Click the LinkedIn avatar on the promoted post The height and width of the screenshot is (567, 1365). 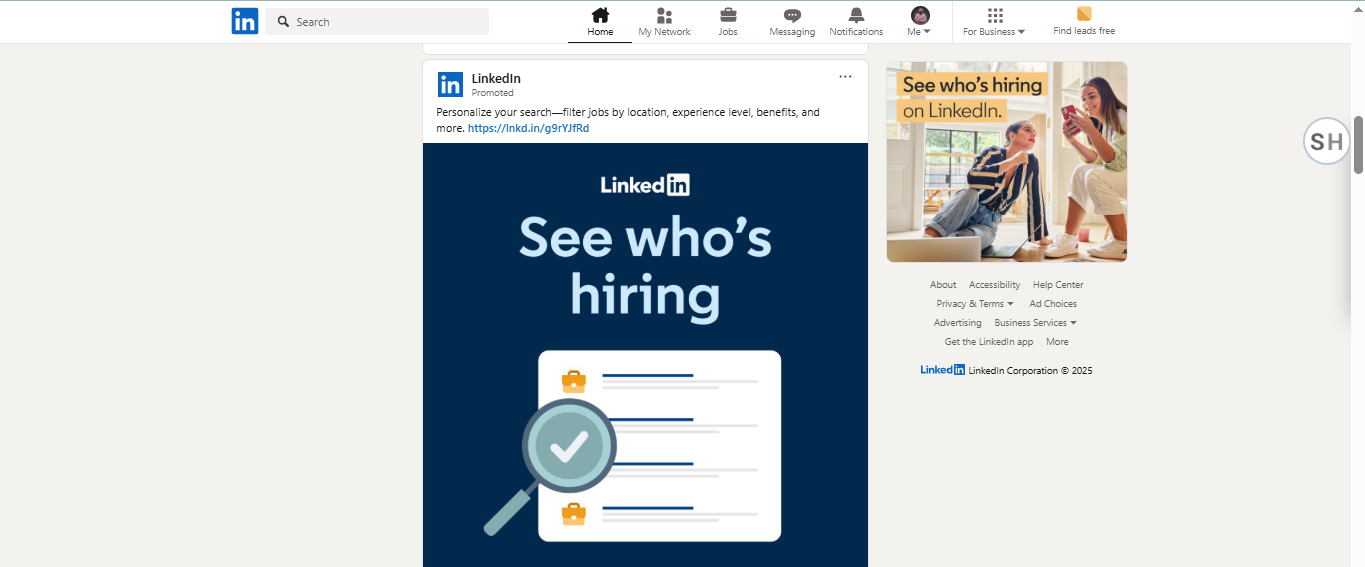point(450,84)
